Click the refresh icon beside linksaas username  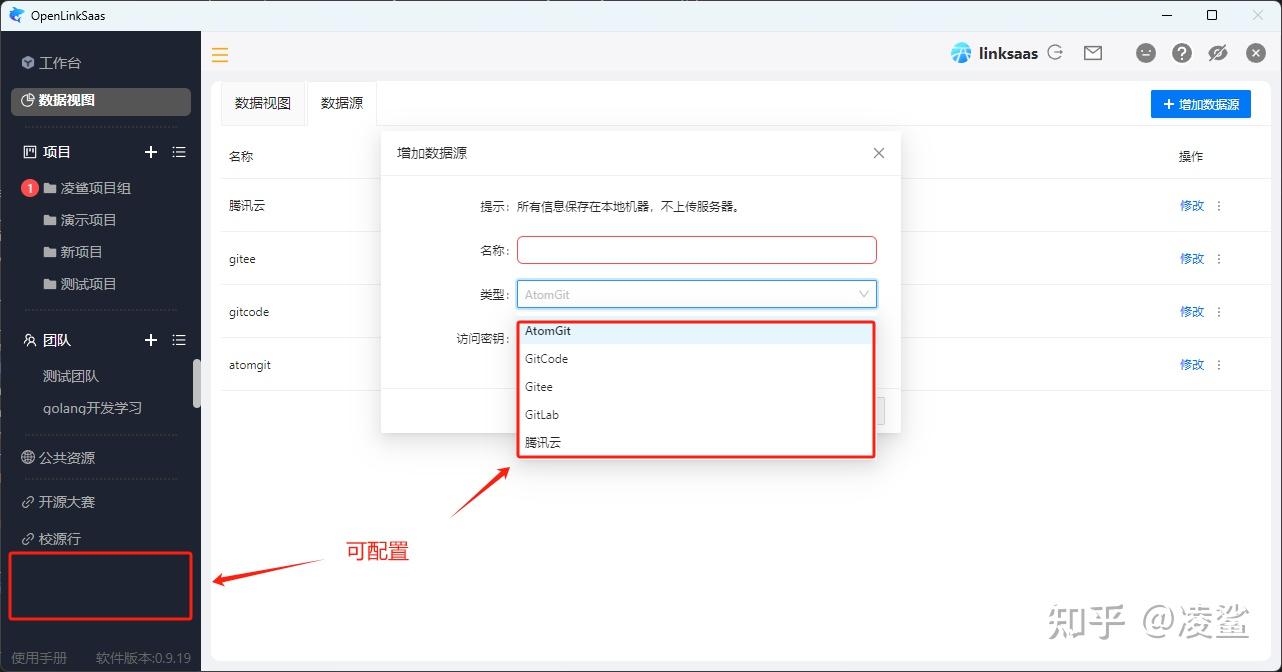(1054, 53)
